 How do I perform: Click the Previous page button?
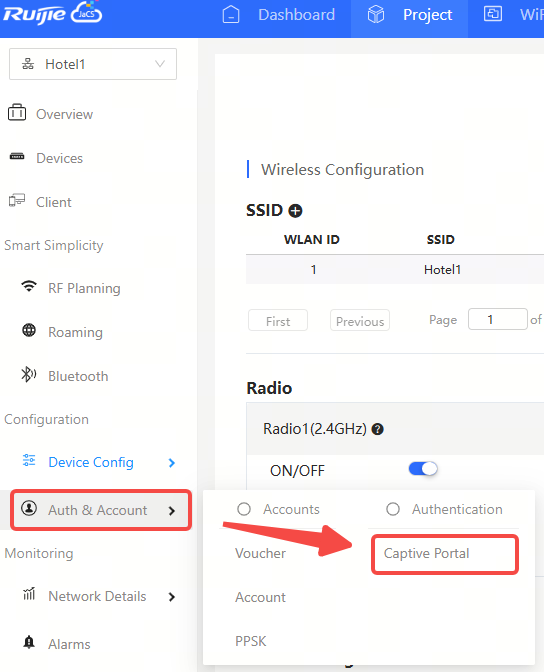pos(360,321)
